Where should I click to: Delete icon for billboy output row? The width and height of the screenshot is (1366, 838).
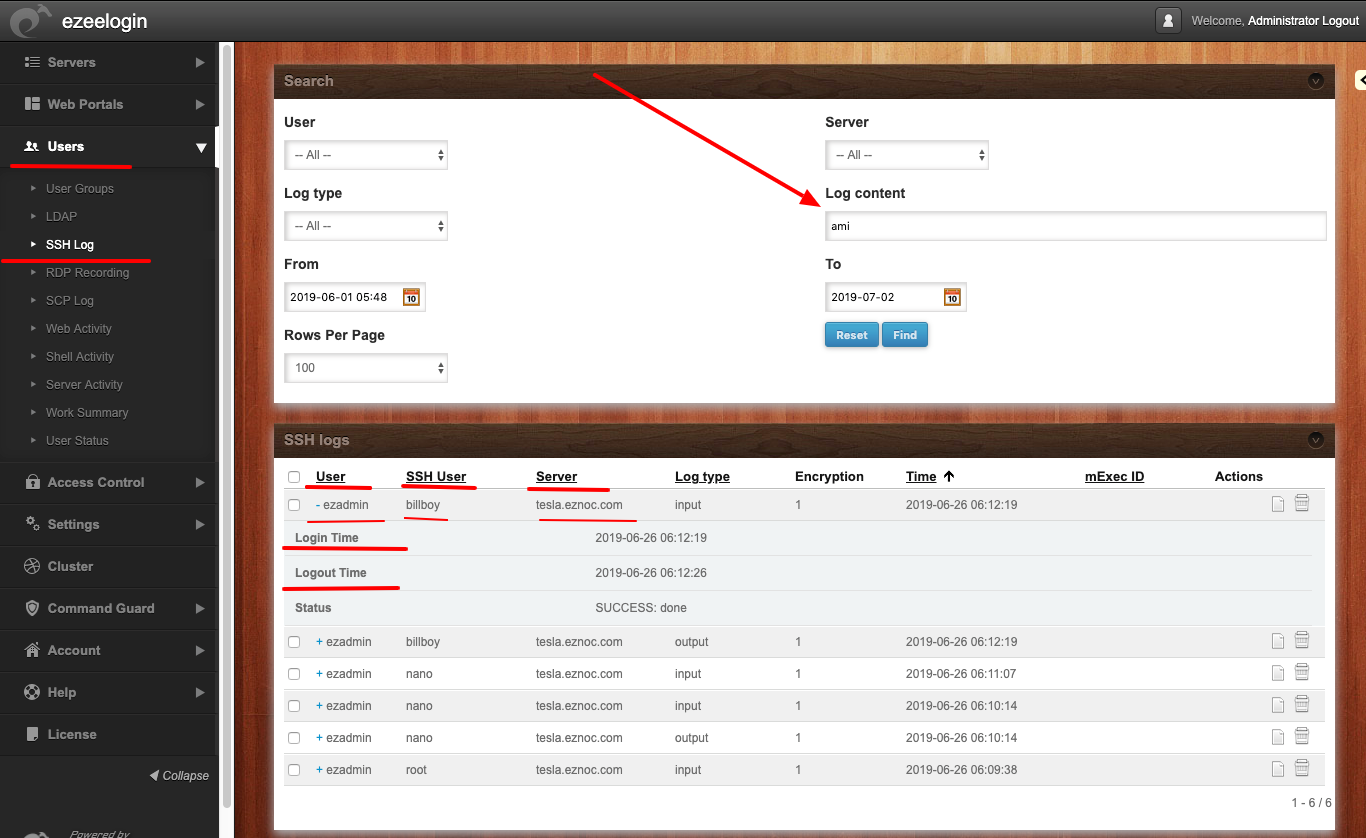[x=1302, y=640]
